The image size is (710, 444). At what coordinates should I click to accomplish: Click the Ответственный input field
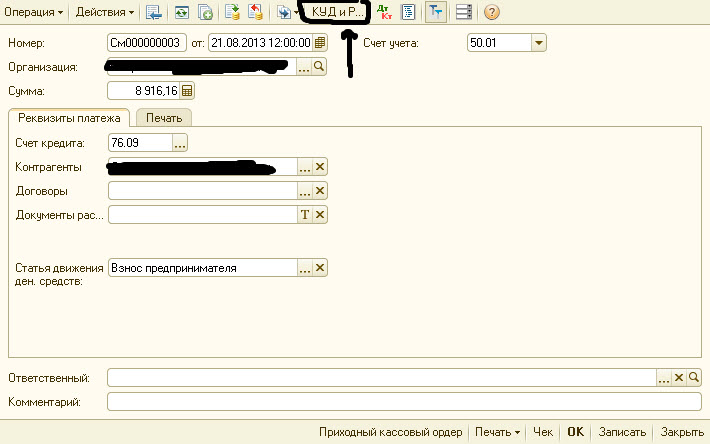[382, 377]
